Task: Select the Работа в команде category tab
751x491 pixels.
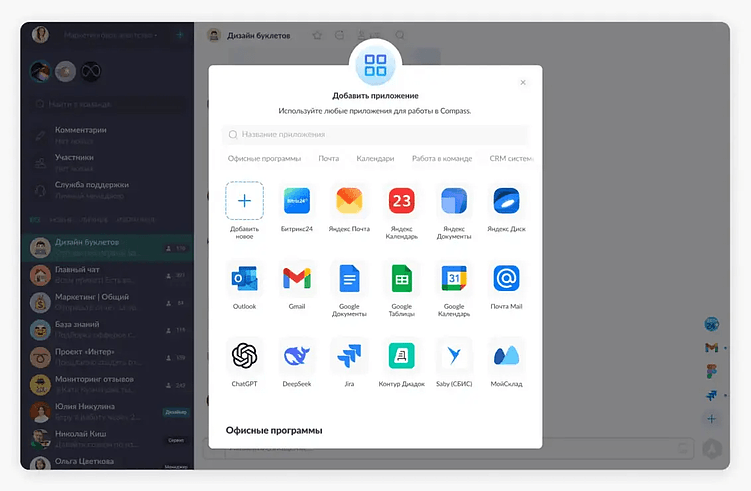Action: tap(442, 159)
